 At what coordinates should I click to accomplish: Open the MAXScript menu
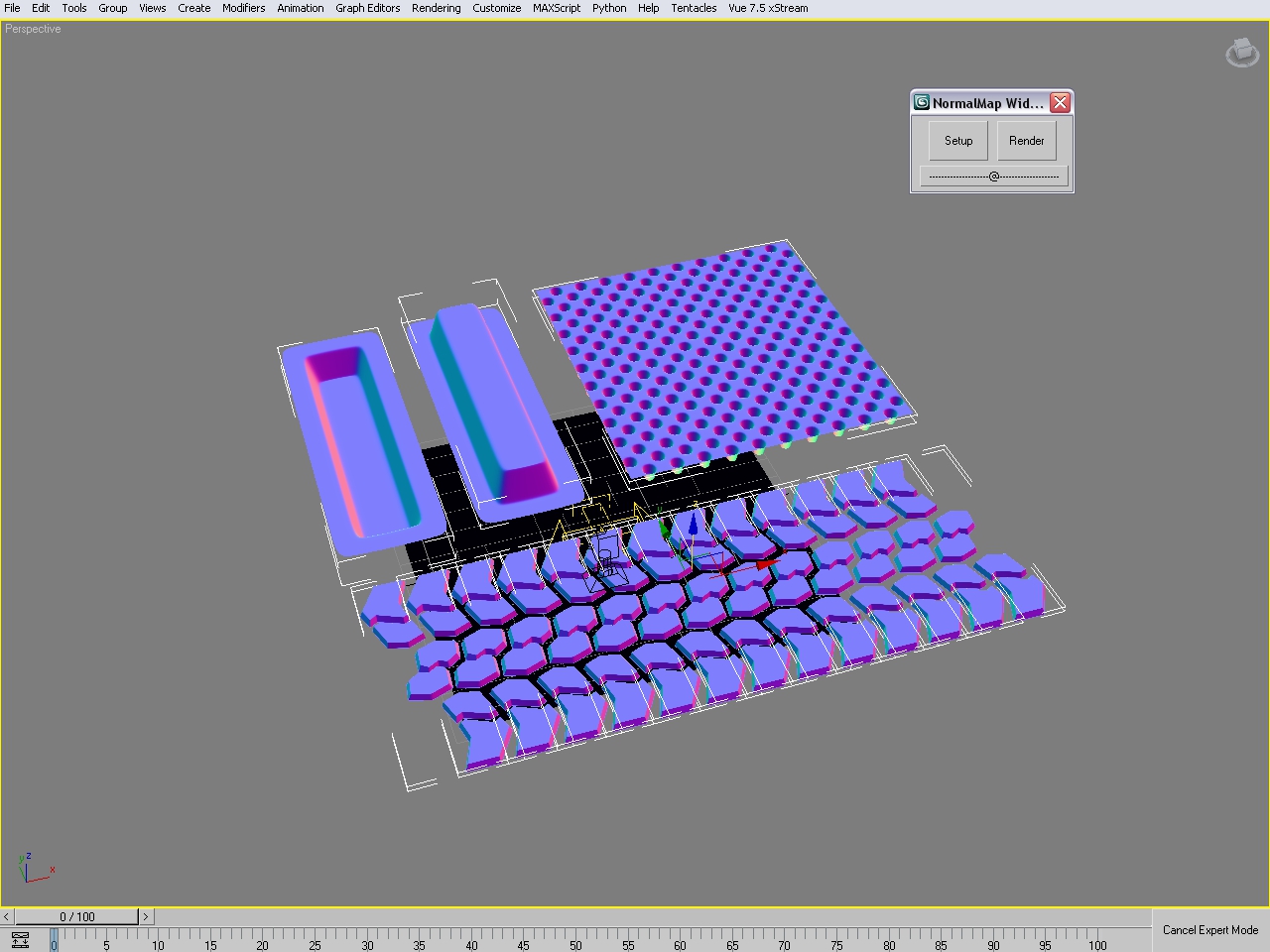(556, 8)
